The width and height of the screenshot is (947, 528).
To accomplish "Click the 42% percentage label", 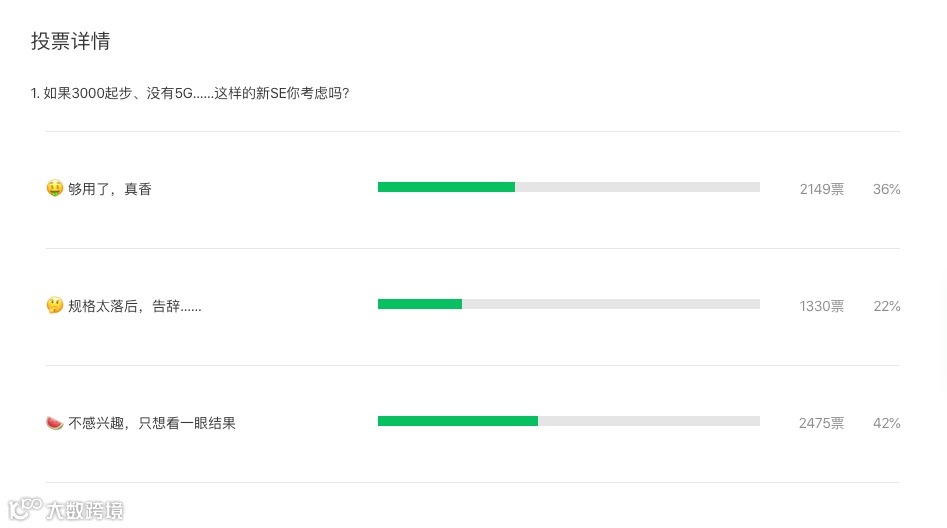I will pos(887,423).
